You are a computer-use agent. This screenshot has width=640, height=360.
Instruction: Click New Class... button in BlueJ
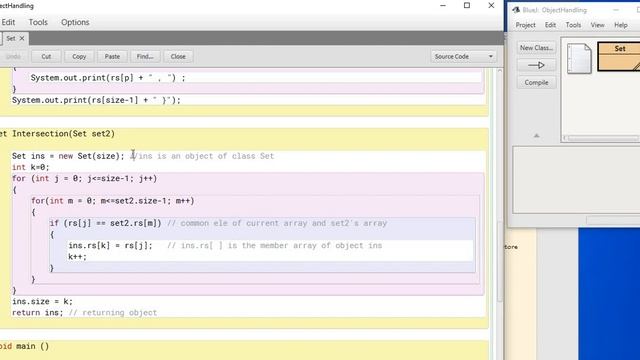(x=536, y=48)
